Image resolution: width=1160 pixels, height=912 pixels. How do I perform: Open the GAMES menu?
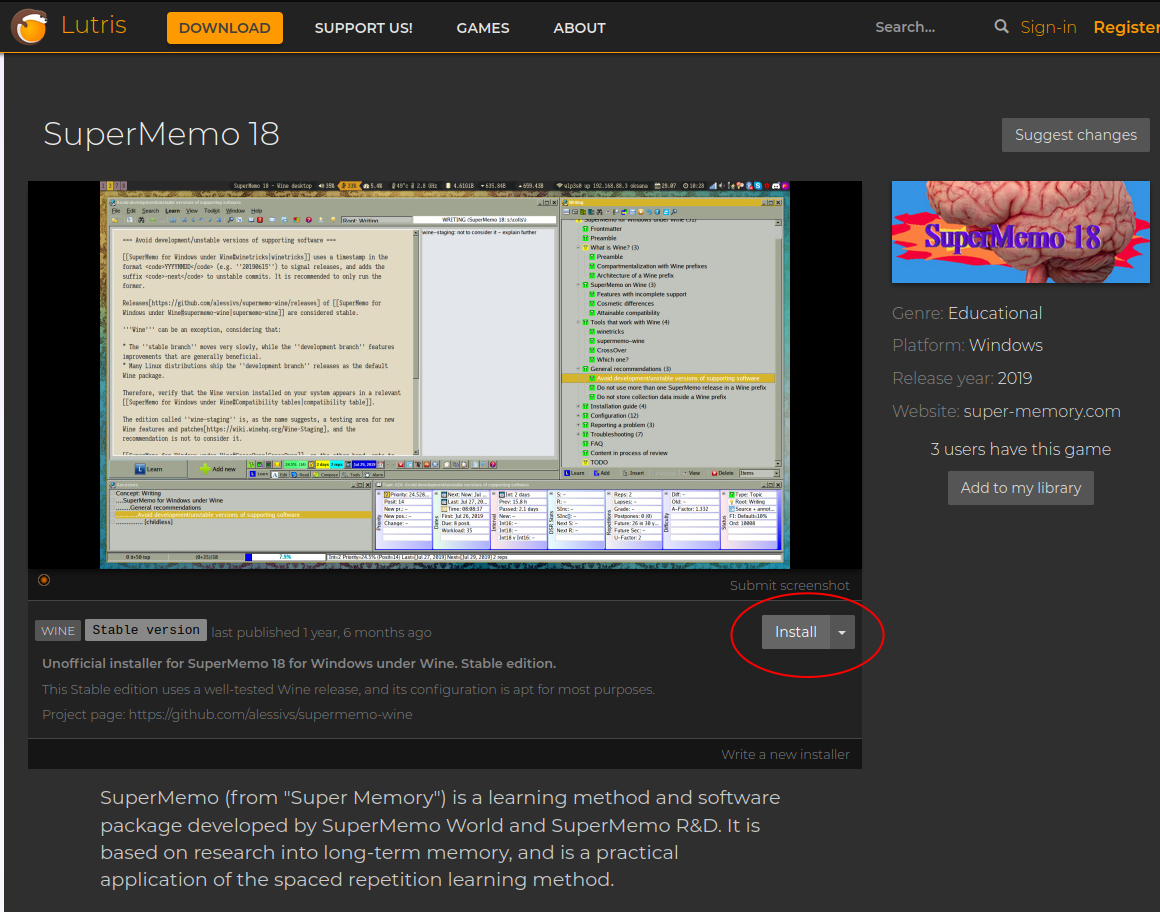pos(482,28)
